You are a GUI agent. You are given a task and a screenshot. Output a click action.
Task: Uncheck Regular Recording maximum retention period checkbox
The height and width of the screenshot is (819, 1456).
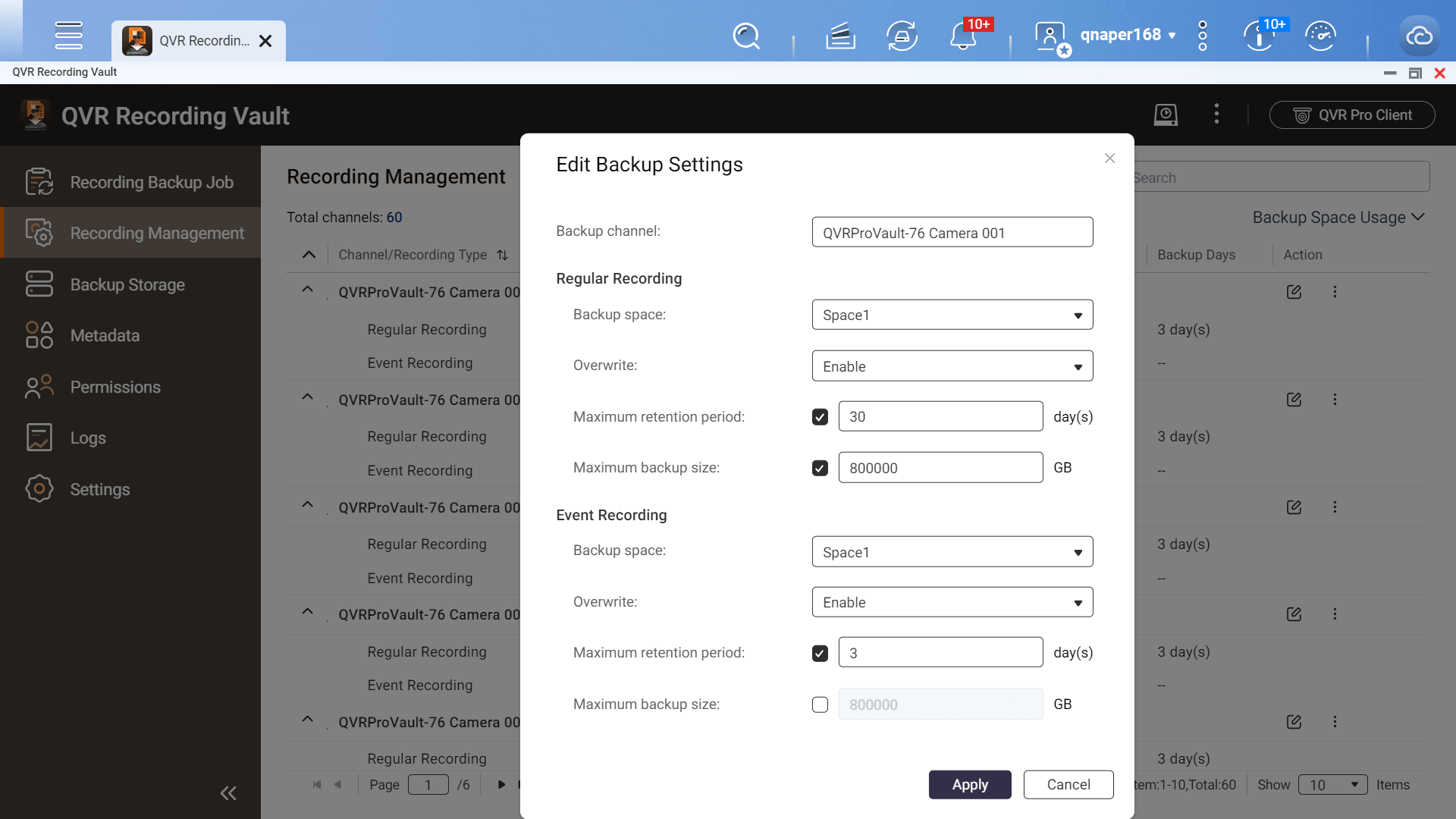[x=820, y=417]
